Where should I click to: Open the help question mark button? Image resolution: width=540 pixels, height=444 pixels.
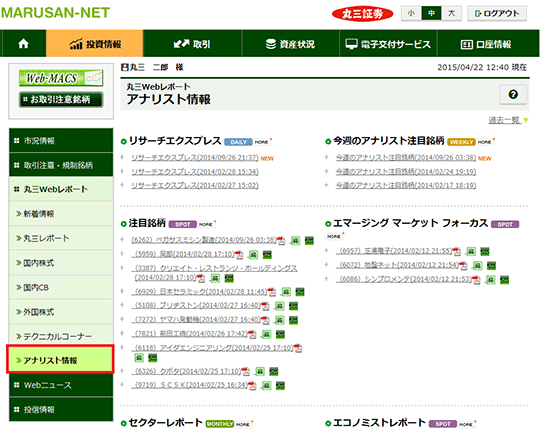coord(513,94)
